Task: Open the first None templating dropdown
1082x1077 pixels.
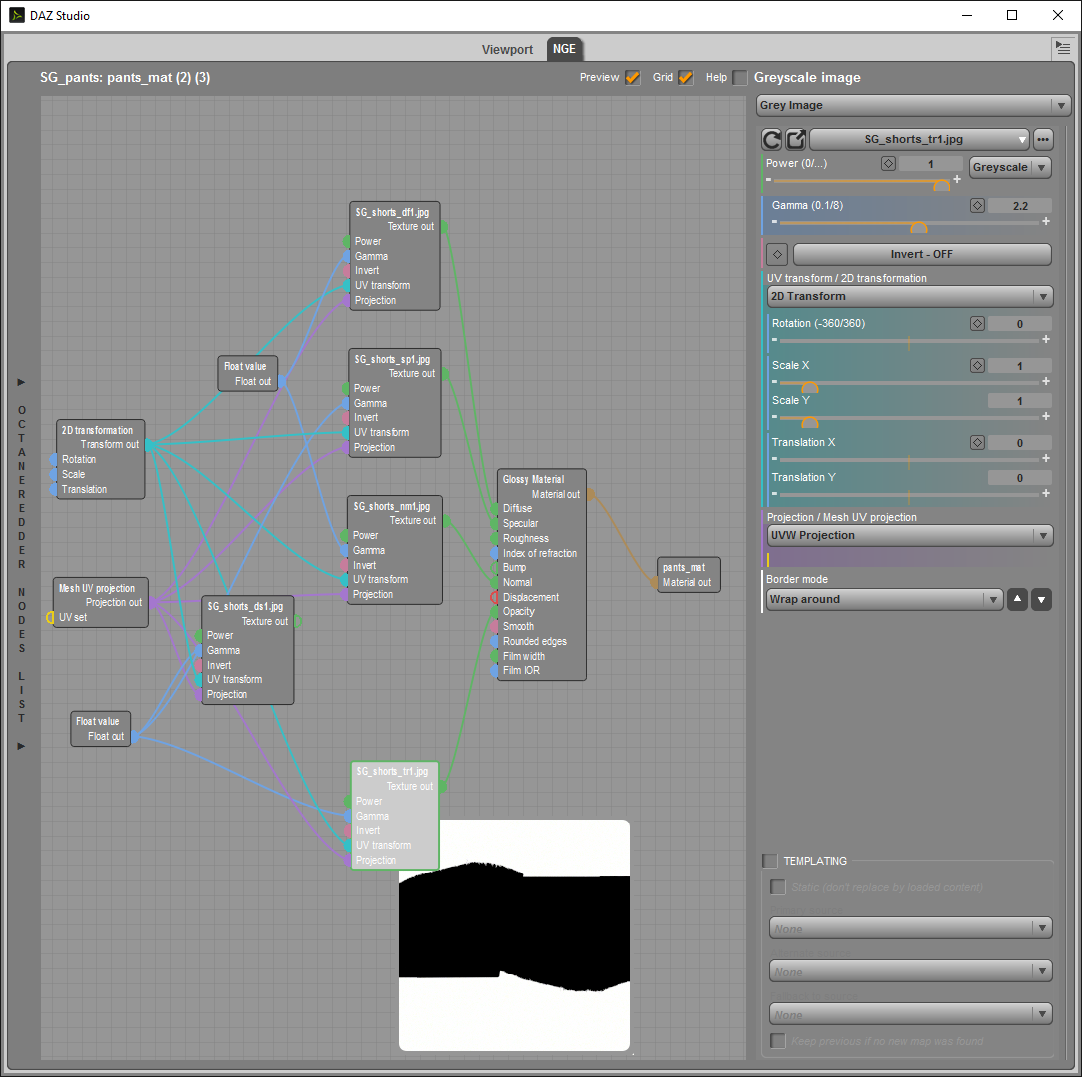Action: pos(911,929)
